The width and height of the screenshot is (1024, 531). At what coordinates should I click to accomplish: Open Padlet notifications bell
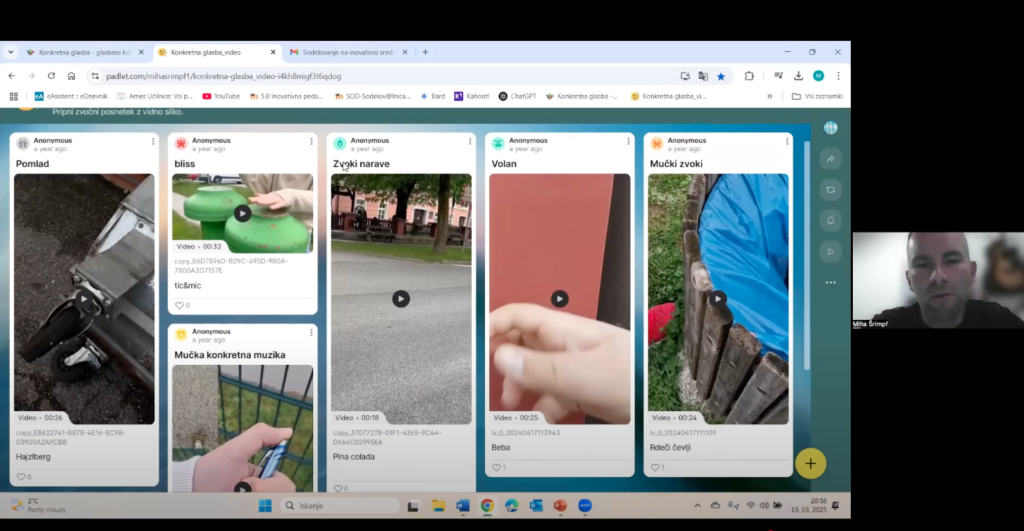831,221
